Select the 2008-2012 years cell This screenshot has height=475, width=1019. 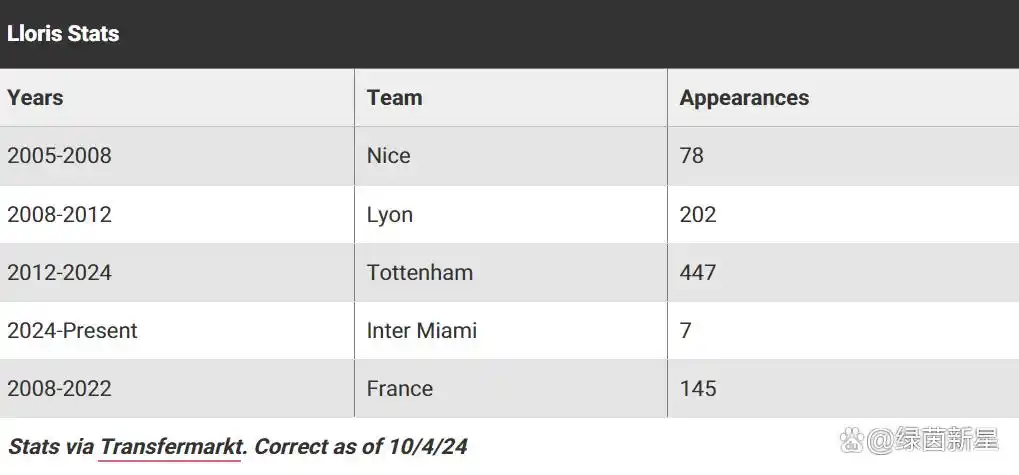177,214
